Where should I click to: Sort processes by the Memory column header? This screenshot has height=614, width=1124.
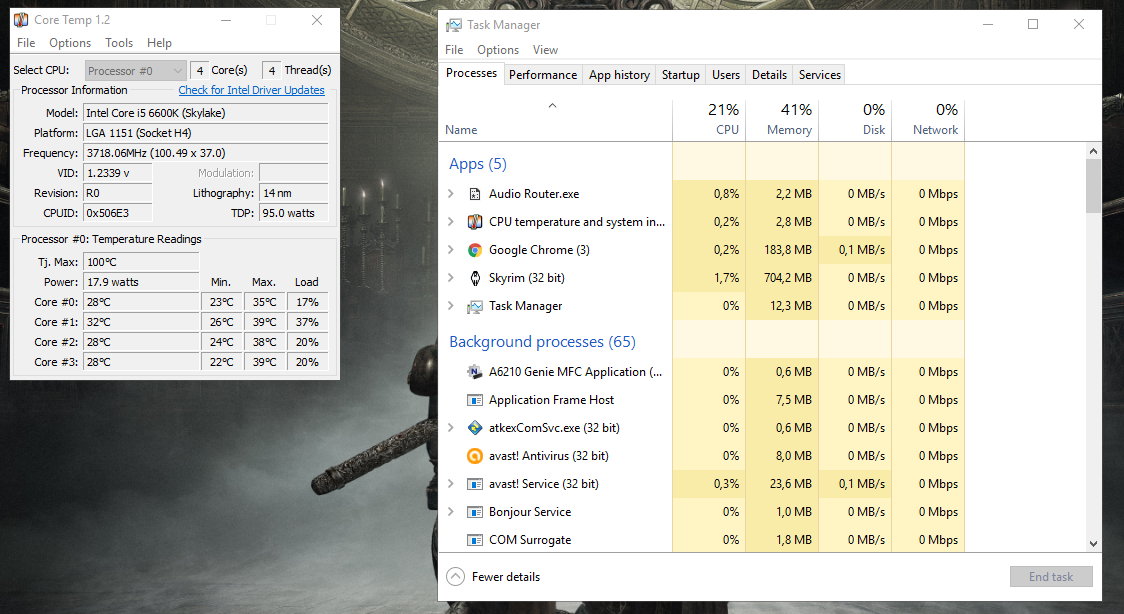point(782,120)
